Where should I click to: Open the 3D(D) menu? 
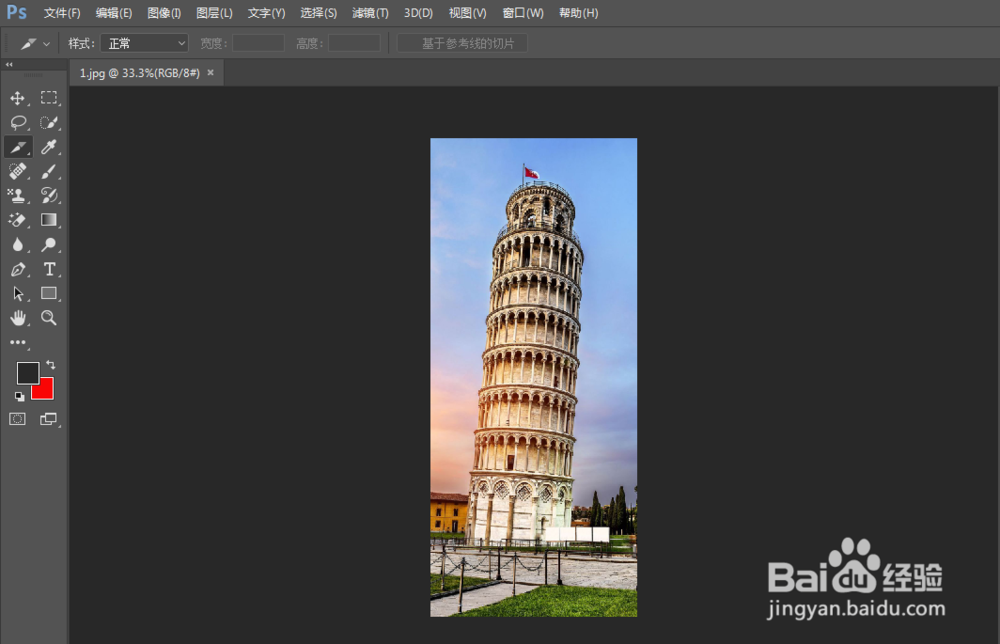point(418,13)
